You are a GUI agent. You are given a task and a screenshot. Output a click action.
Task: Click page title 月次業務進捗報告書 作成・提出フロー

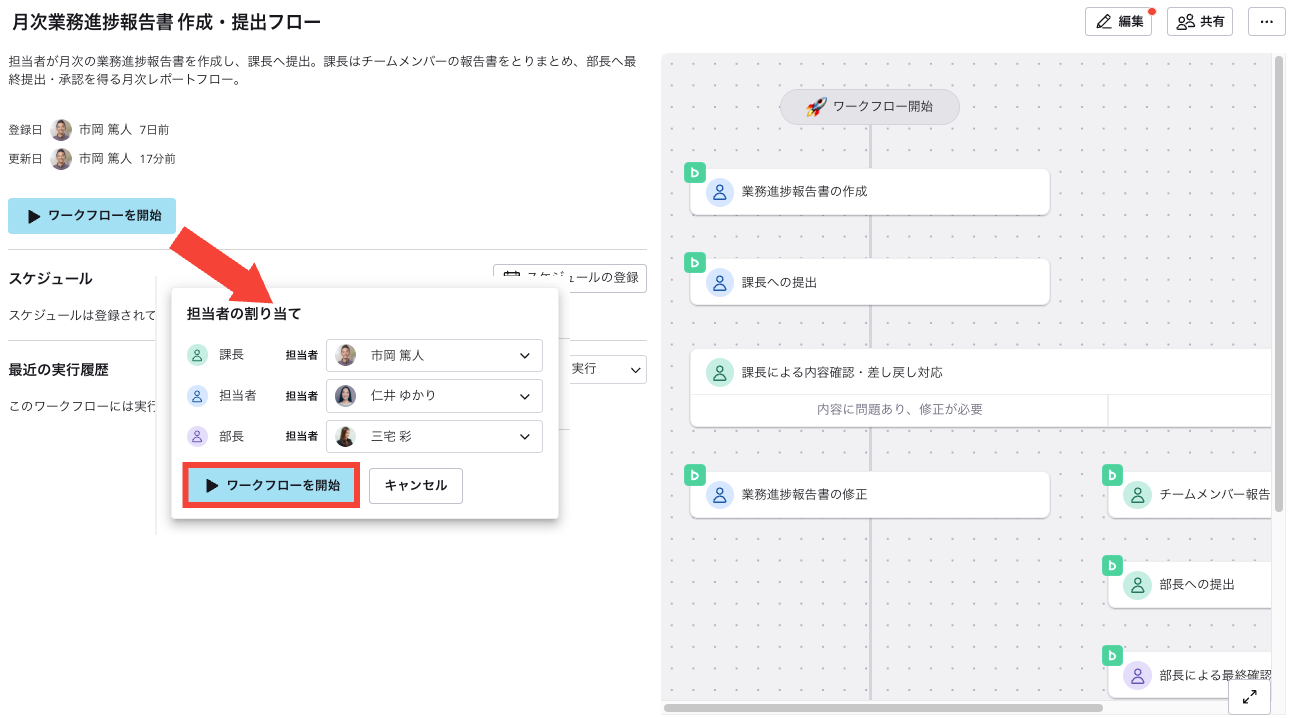[166, 21]
